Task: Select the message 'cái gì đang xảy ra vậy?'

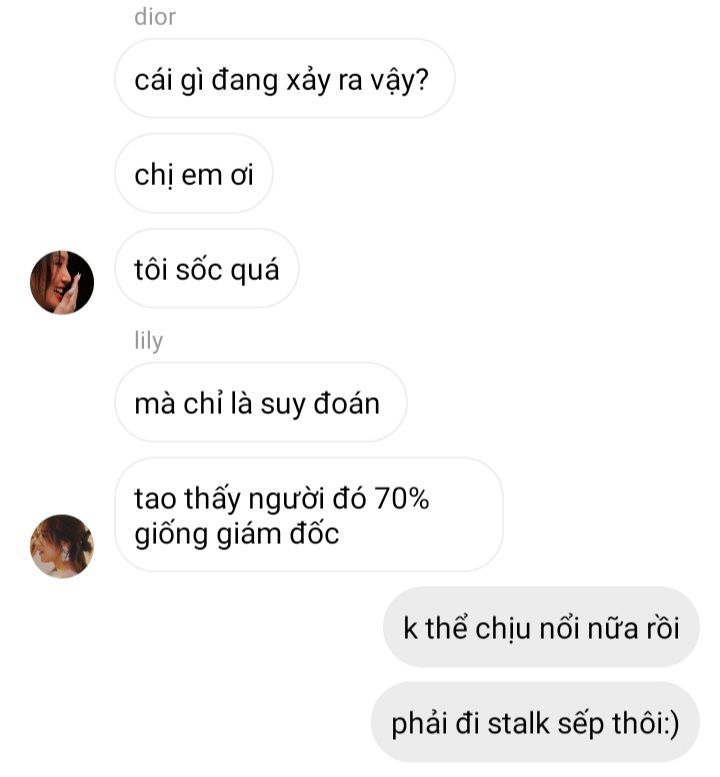Action: [284, 79]
